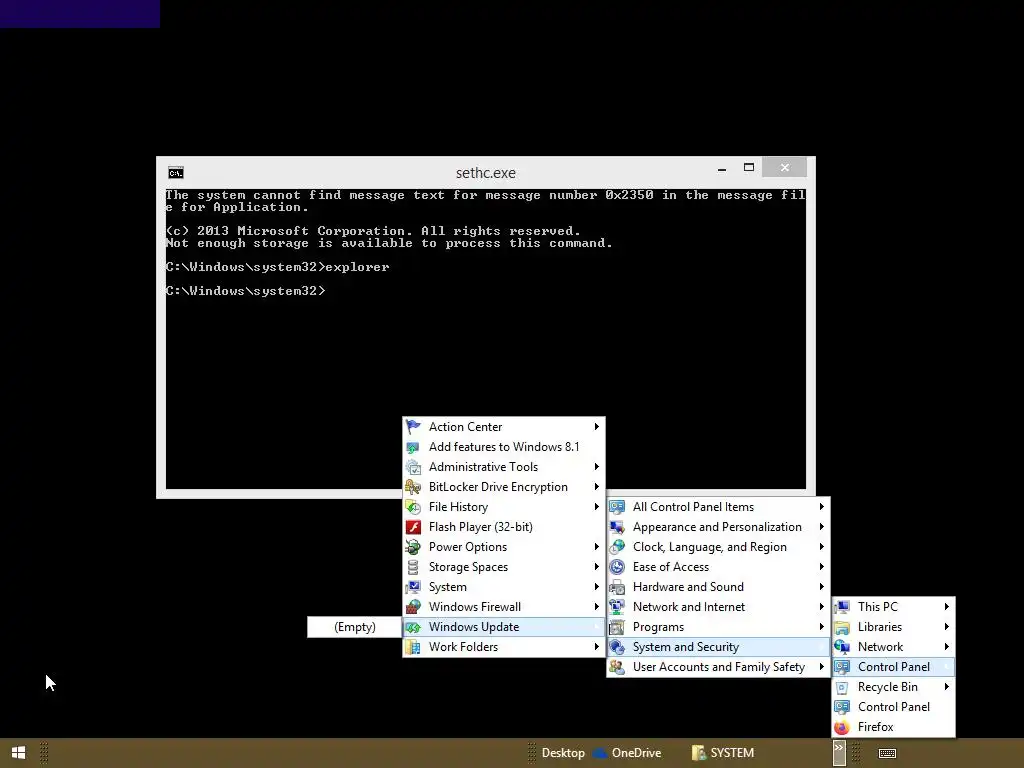Click the Windows Firewall brick icon
Screen dimensions: 1024x768
click(x=413, y=607)
